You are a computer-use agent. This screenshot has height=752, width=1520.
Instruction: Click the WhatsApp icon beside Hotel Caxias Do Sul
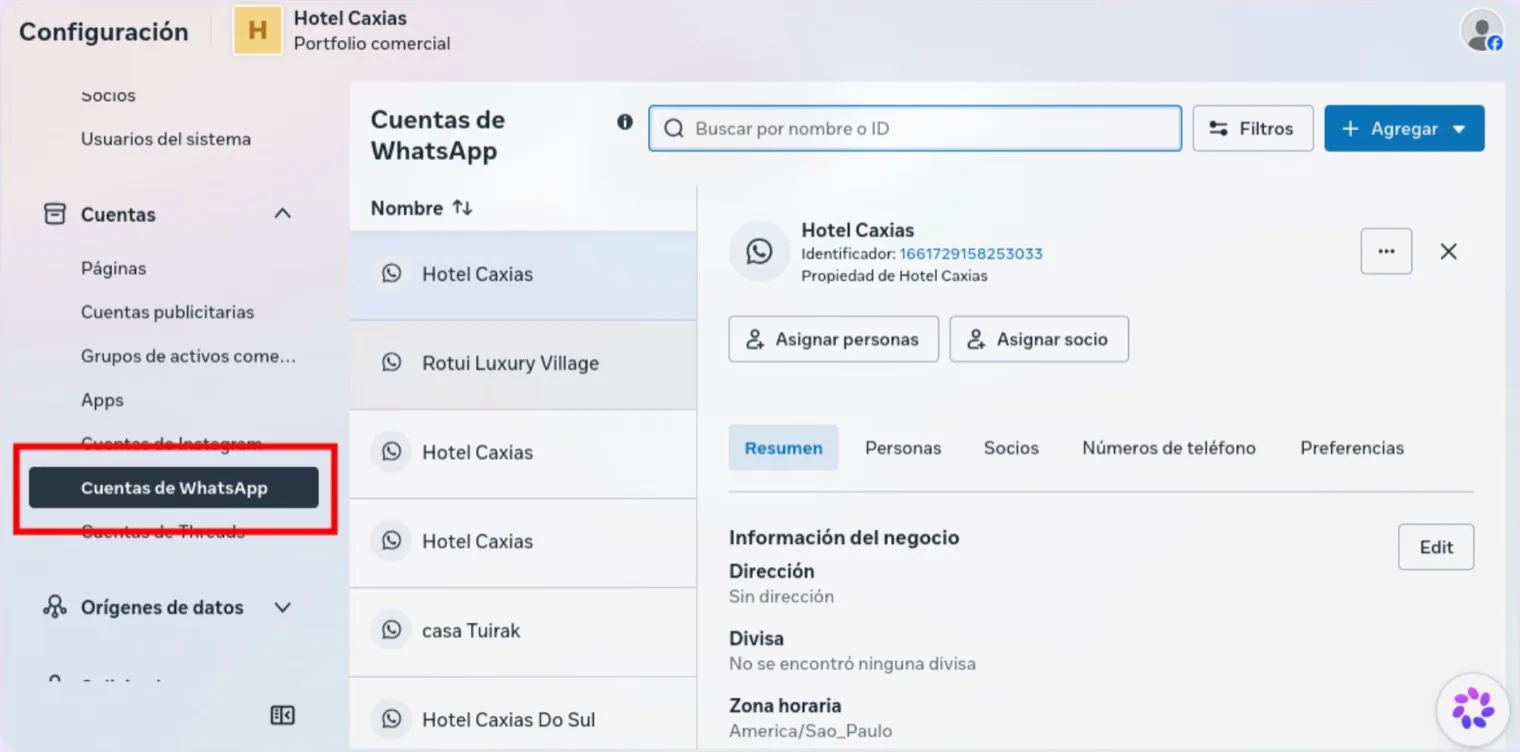(x=392, y=719)
